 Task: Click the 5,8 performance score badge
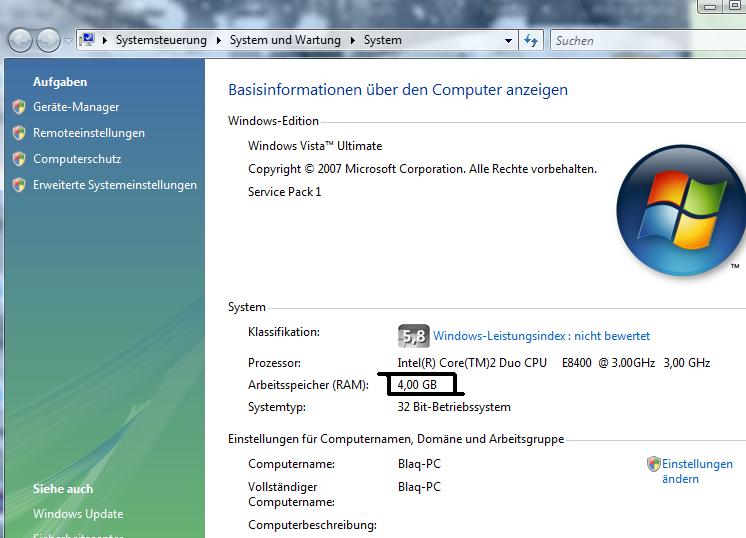click(x=413, y=336)
